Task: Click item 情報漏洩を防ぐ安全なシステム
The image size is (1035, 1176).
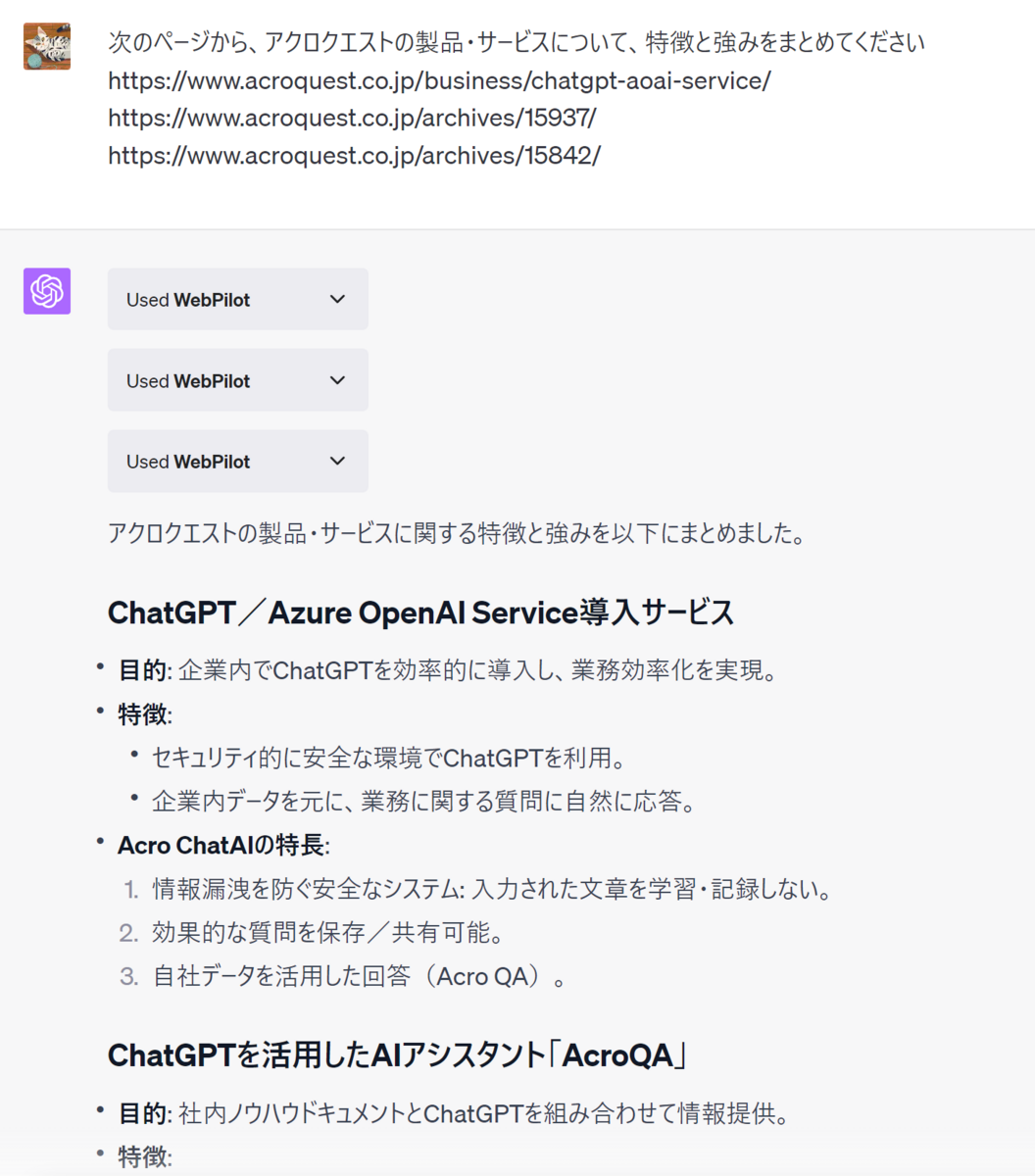Action: (492, 890)
